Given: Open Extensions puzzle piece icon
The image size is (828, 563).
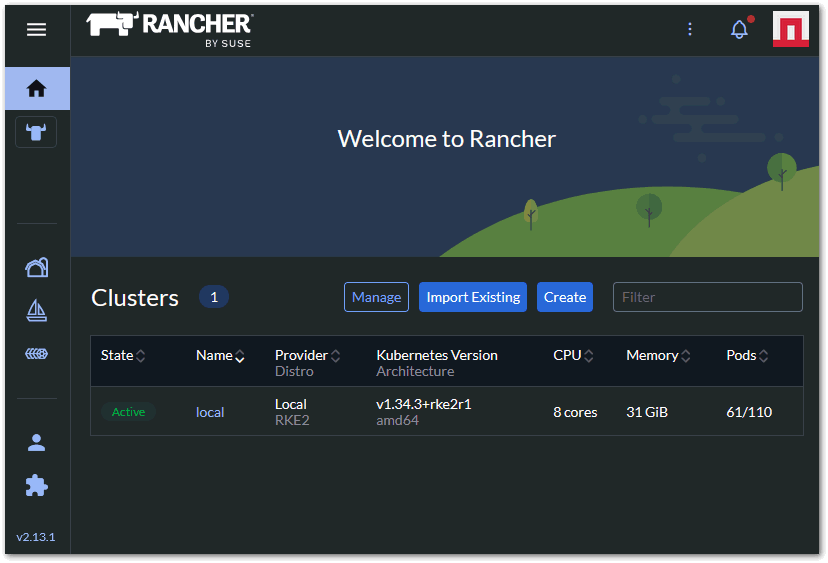Looking at the screenshot, I should pos(36,485).
